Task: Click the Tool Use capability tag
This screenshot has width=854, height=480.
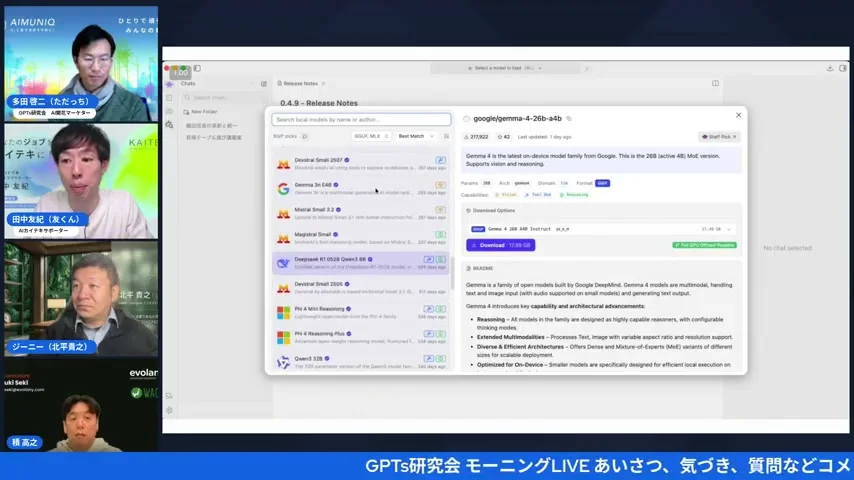Action: 538,195
